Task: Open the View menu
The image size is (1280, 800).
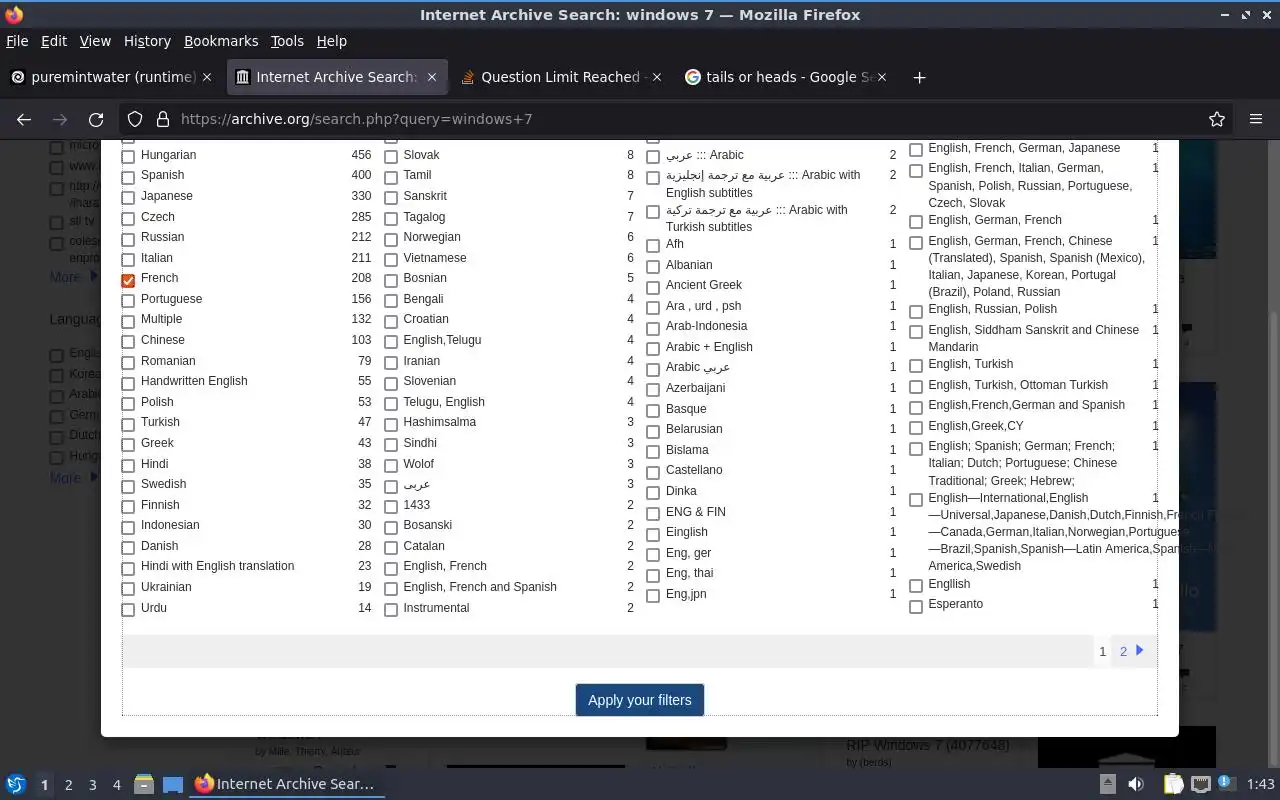Action: coord(95,41)
